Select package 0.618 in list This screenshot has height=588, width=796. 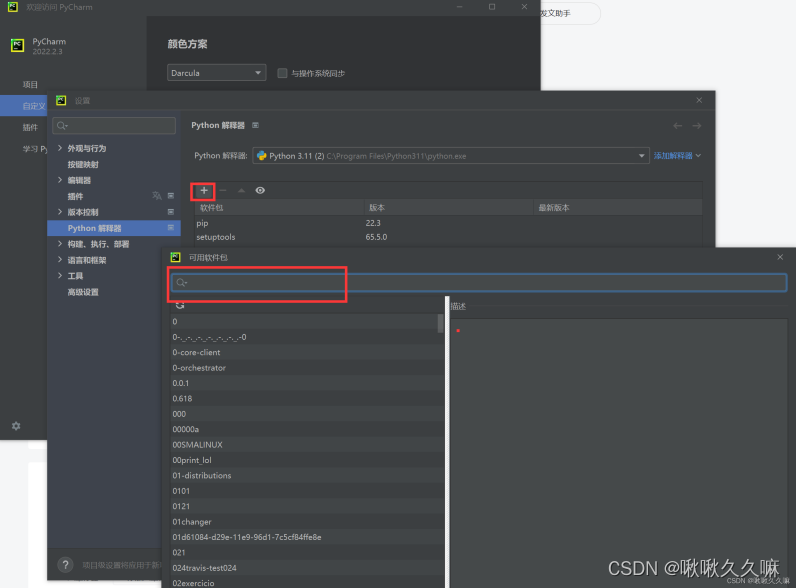[307, 399]
